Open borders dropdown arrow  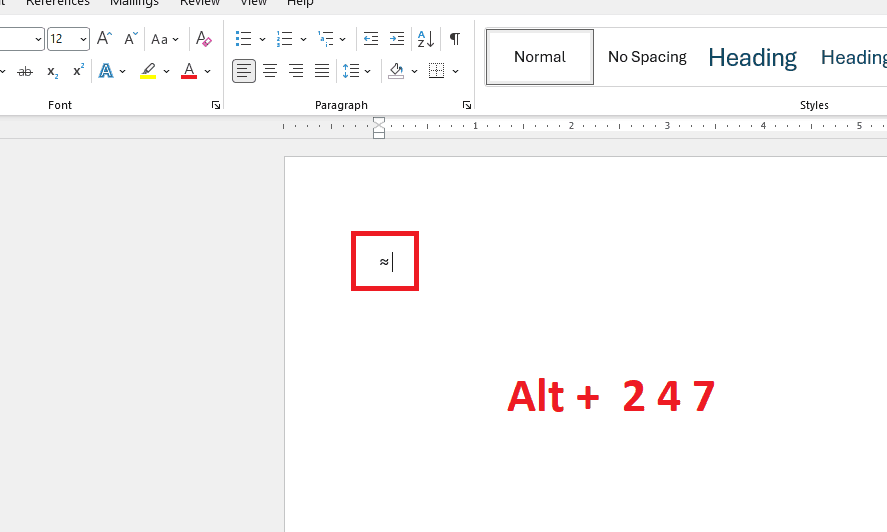(x=455, y=71)
